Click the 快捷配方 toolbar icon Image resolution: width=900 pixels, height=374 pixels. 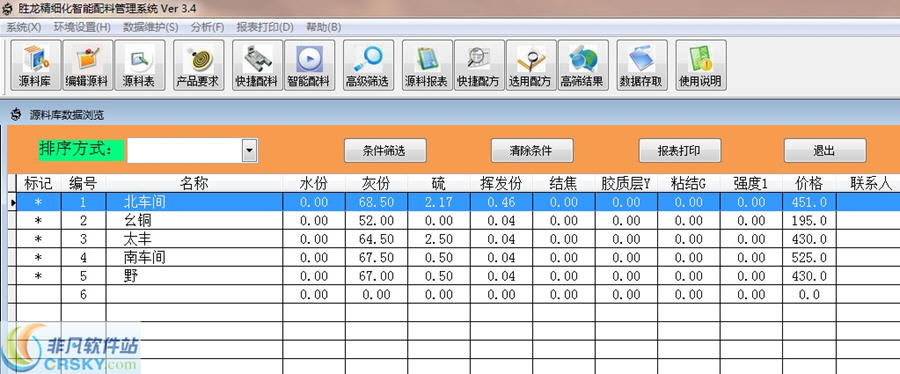click(479, 65)
